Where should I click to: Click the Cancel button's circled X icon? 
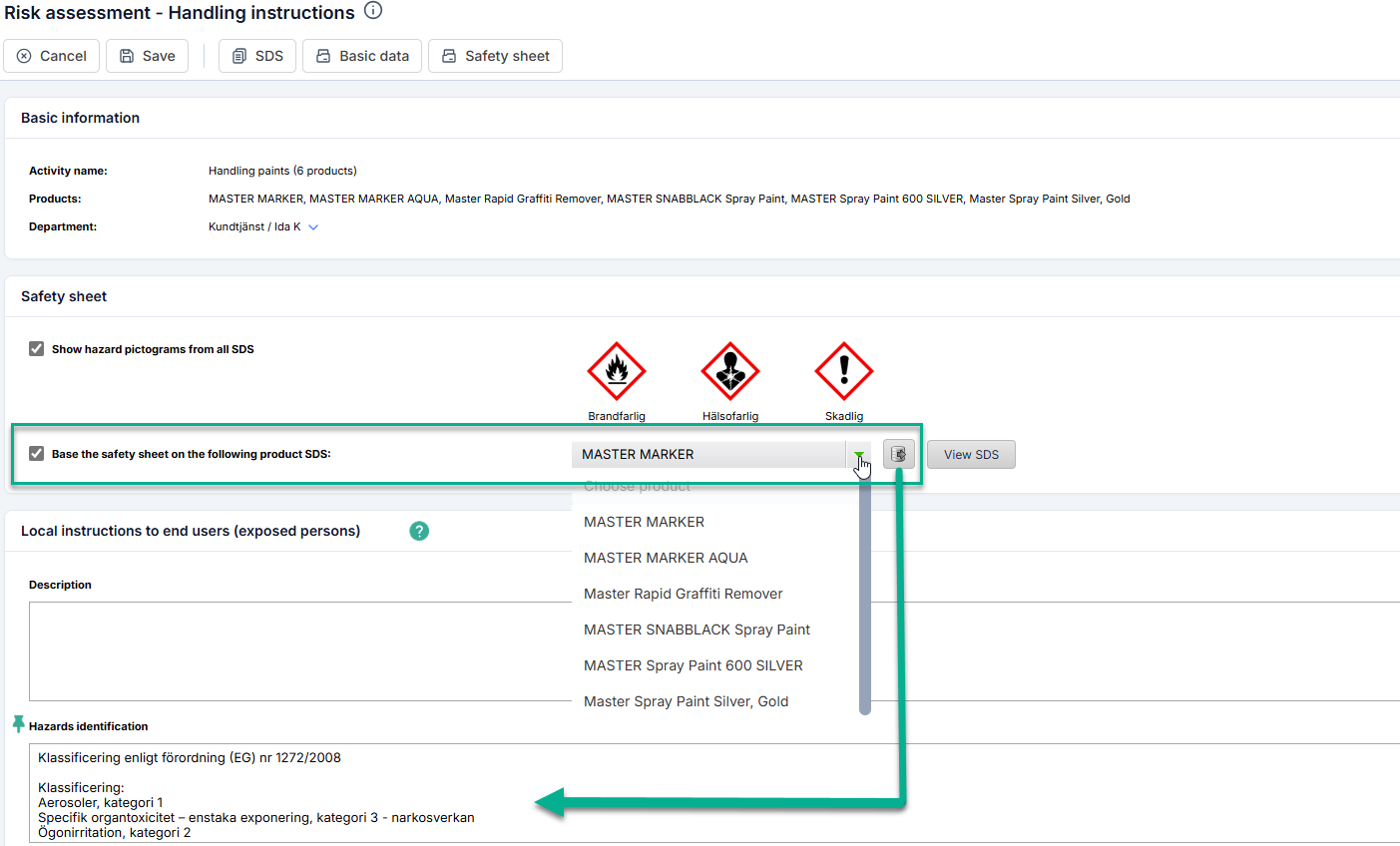click(x=24, y=56)
